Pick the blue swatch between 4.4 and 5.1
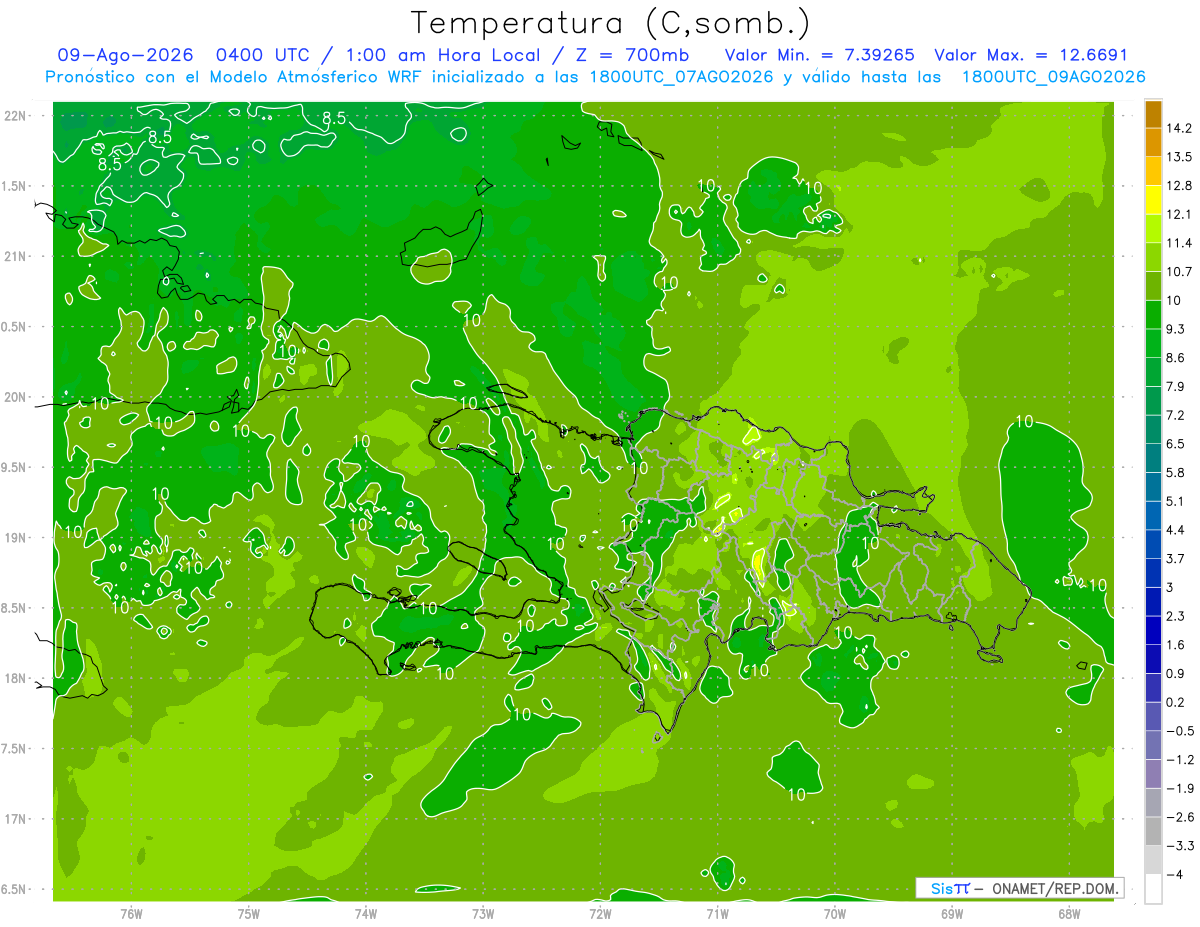The image size is (1200, 927). (x=1153, y=515)
